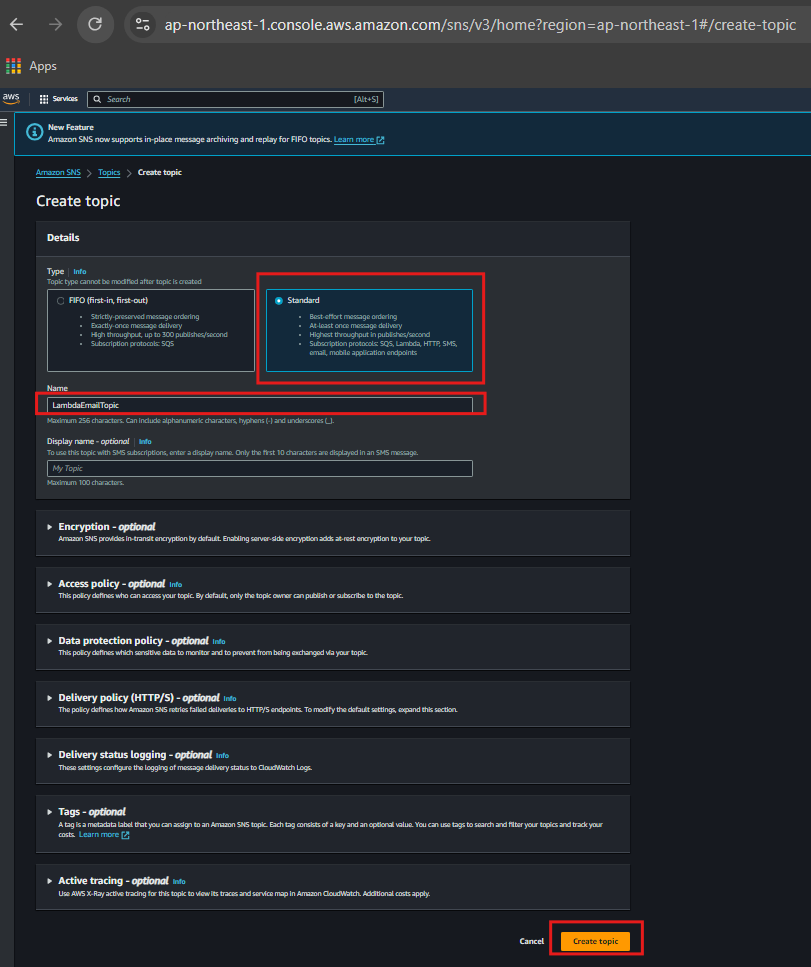
Task: Open the Services grid menu
Action: 58,99
